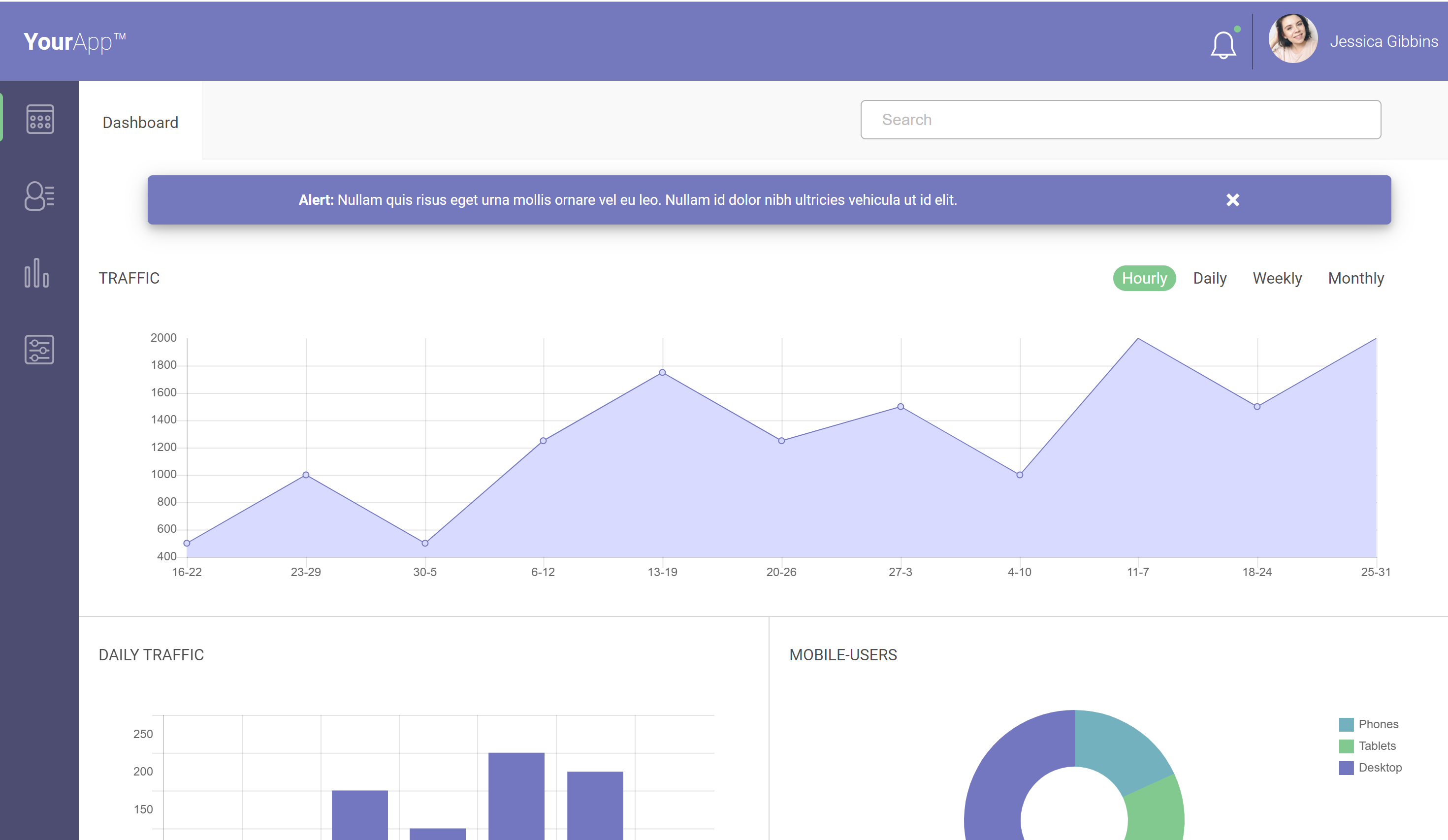Open the settings sliders sidebar icon
The image size is (1448, 840).
click(40, 349)
